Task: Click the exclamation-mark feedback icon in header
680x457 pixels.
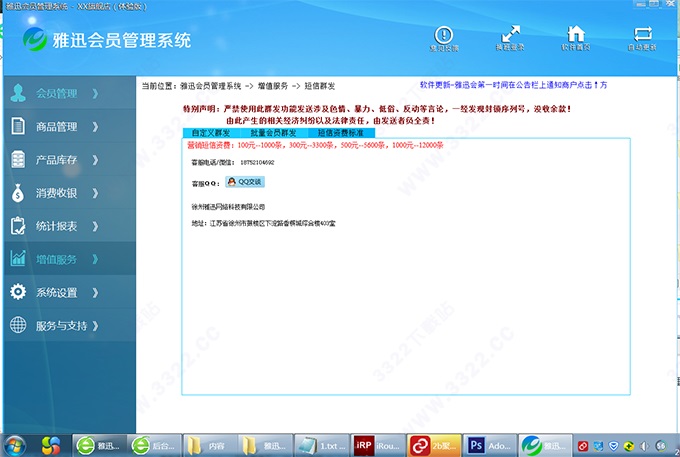Action: 444,35
